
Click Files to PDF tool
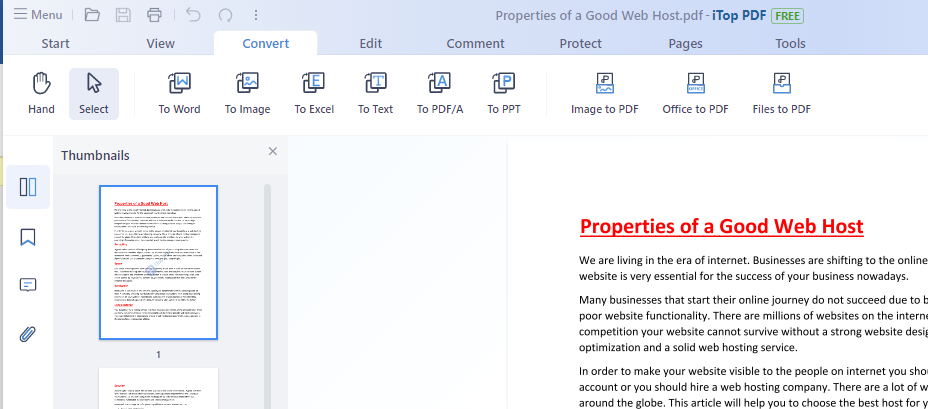782,94
